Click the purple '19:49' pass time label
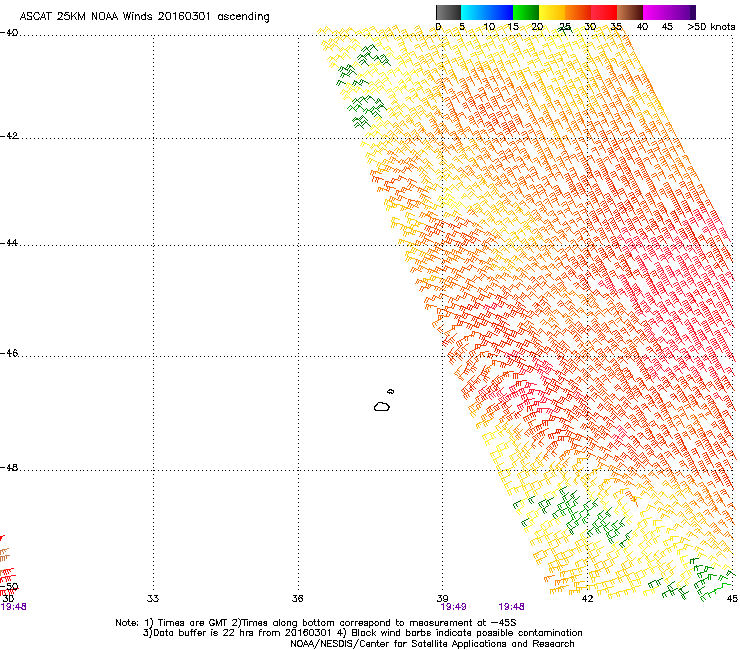Viewport: 740px width, 650px height. pyautogui.click(x=453, y=607)
